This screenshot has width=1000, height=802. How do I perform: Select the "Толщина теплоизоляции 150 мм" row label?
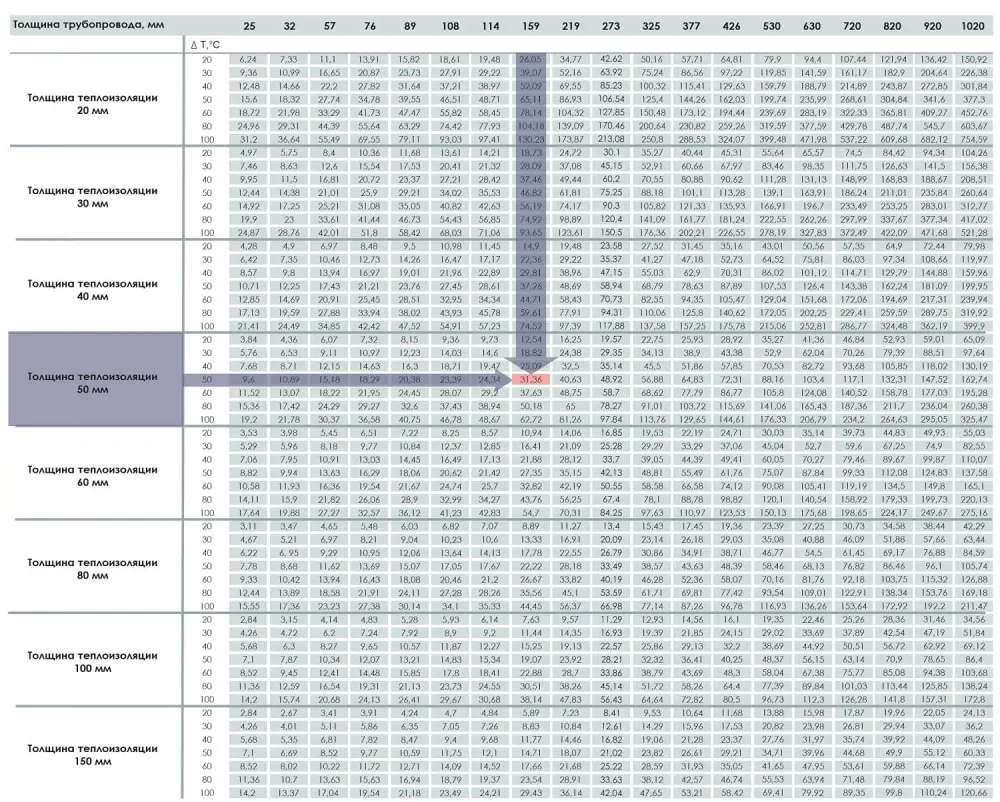point(92,755)
